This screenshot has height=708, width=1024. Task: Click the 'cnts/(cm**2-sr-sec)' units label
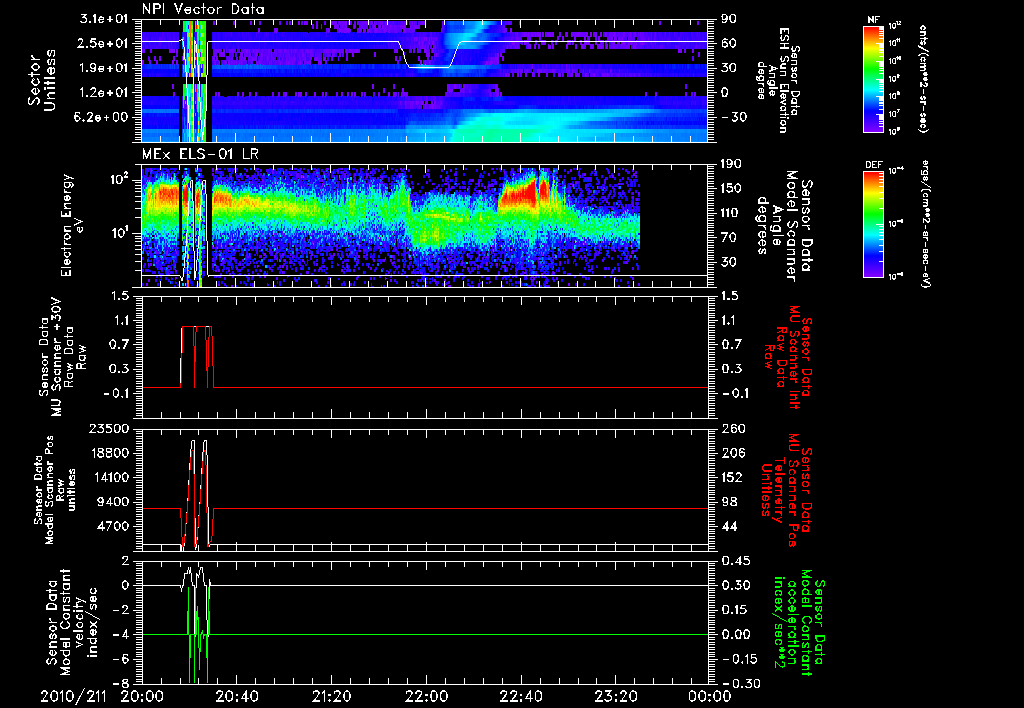point(923,78)
